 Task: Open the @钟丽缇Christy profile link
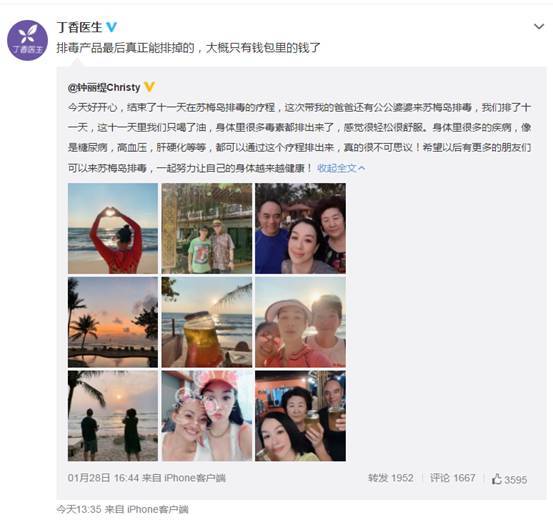(104, 87)
